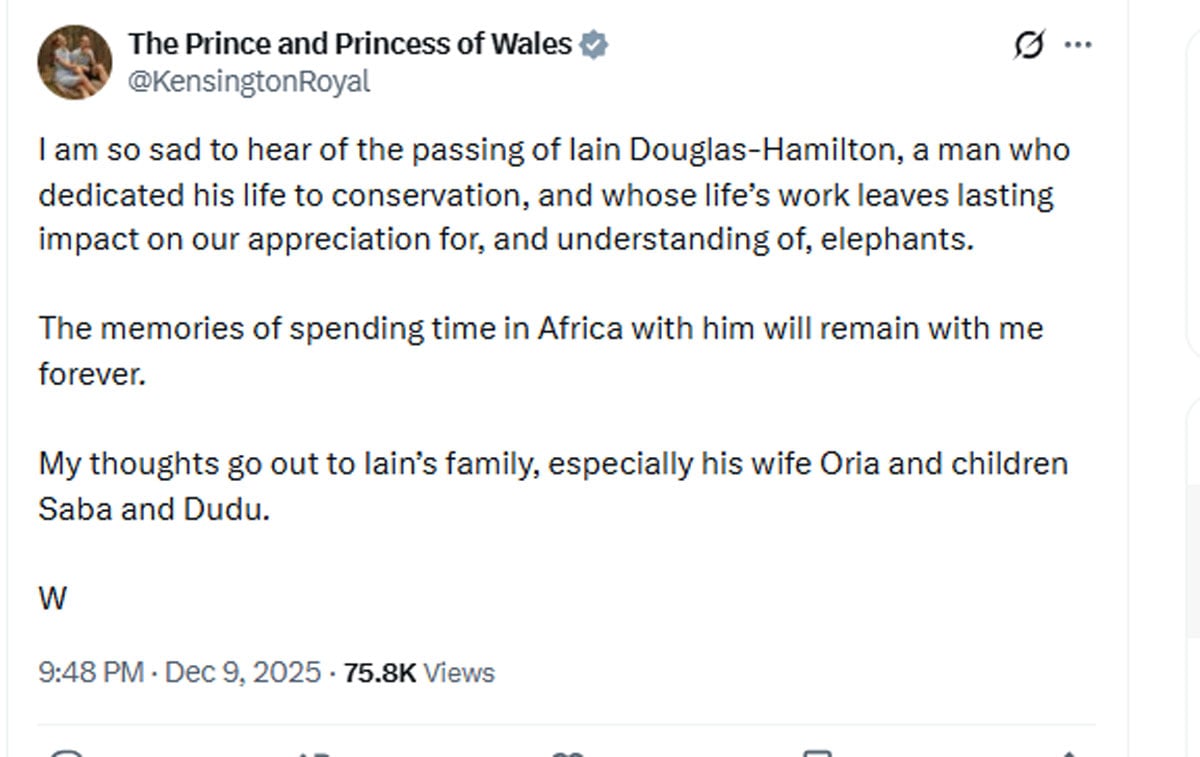Click the words "Saba and Dudu"
Image resolution: width=1200 pixels, height=757 pixels.
(x=154, y=509)
